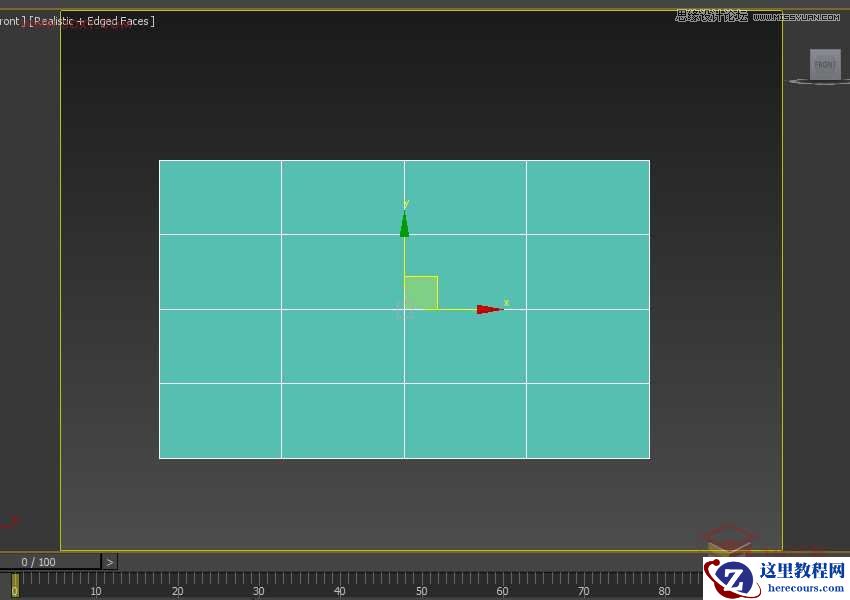Jump to frame 10 on the timeline
The width and height of the screenshot is (850, 600).
point(96,591)
